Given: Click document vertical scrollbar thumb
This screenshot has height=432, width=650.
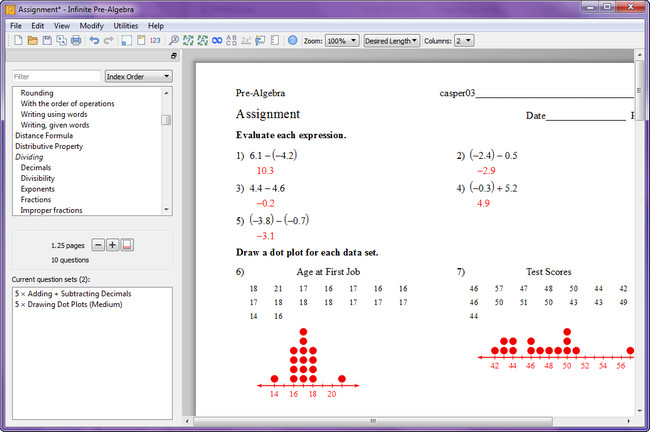Looking at the screenshot, I should click(x=639, y=90).
